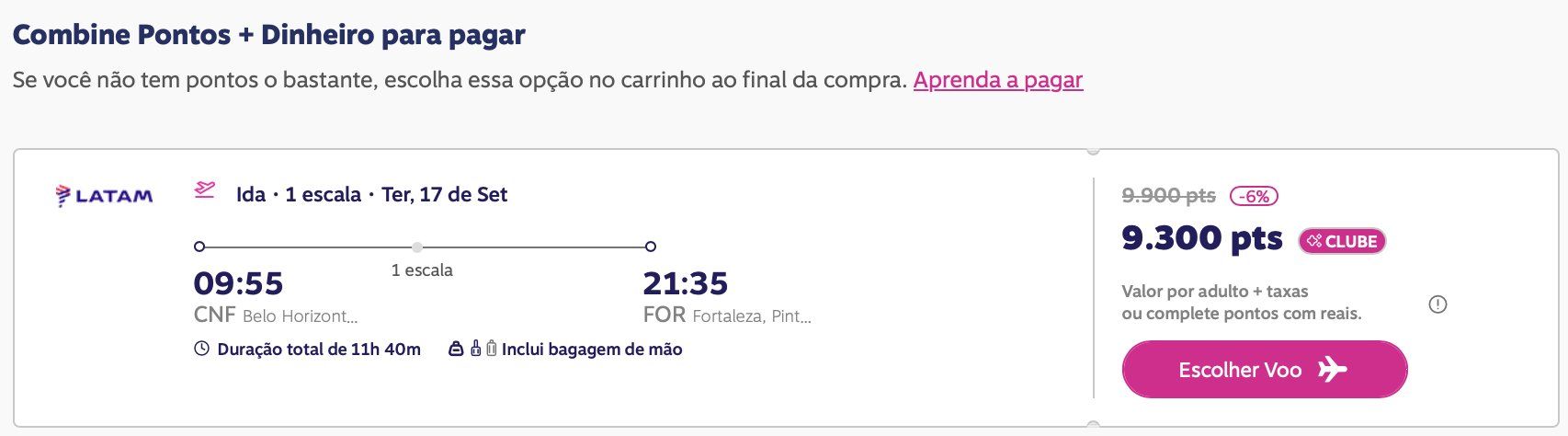Click the 1 escala stopover marker
The image size is (1568, 436).
(x=417, y=247)
